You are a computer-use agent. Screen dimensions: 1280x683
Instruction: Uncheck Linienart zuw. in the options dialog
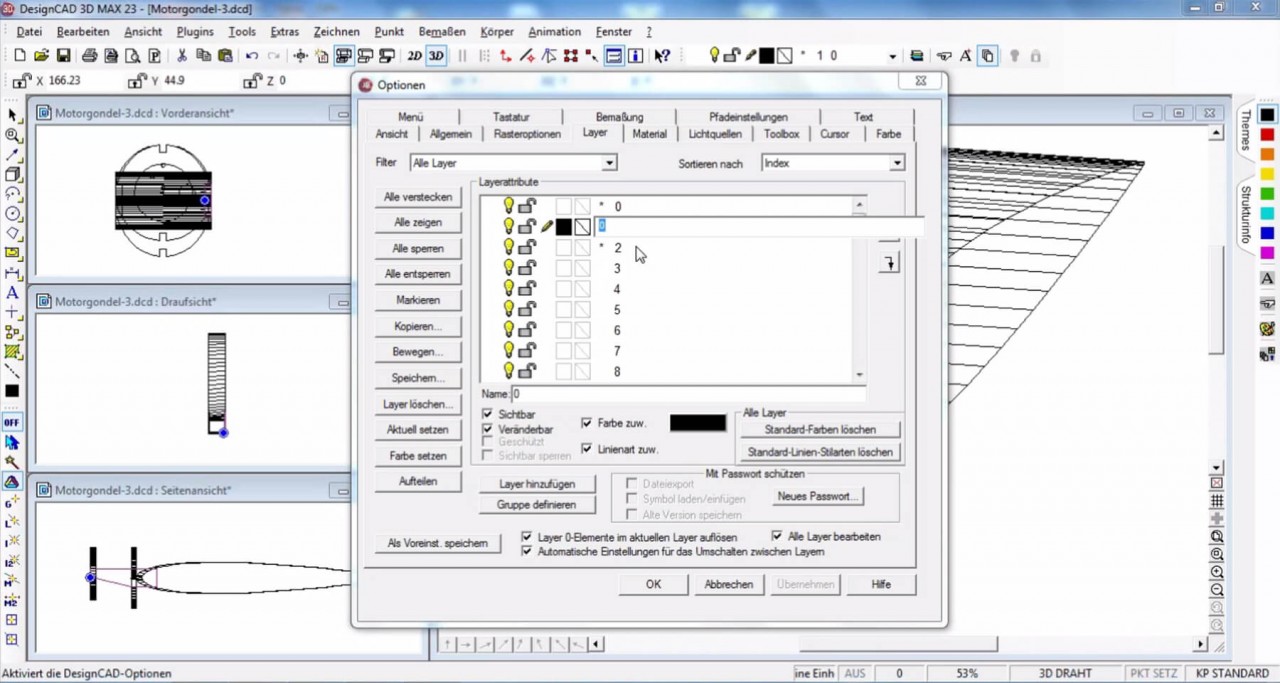[587, 448]
